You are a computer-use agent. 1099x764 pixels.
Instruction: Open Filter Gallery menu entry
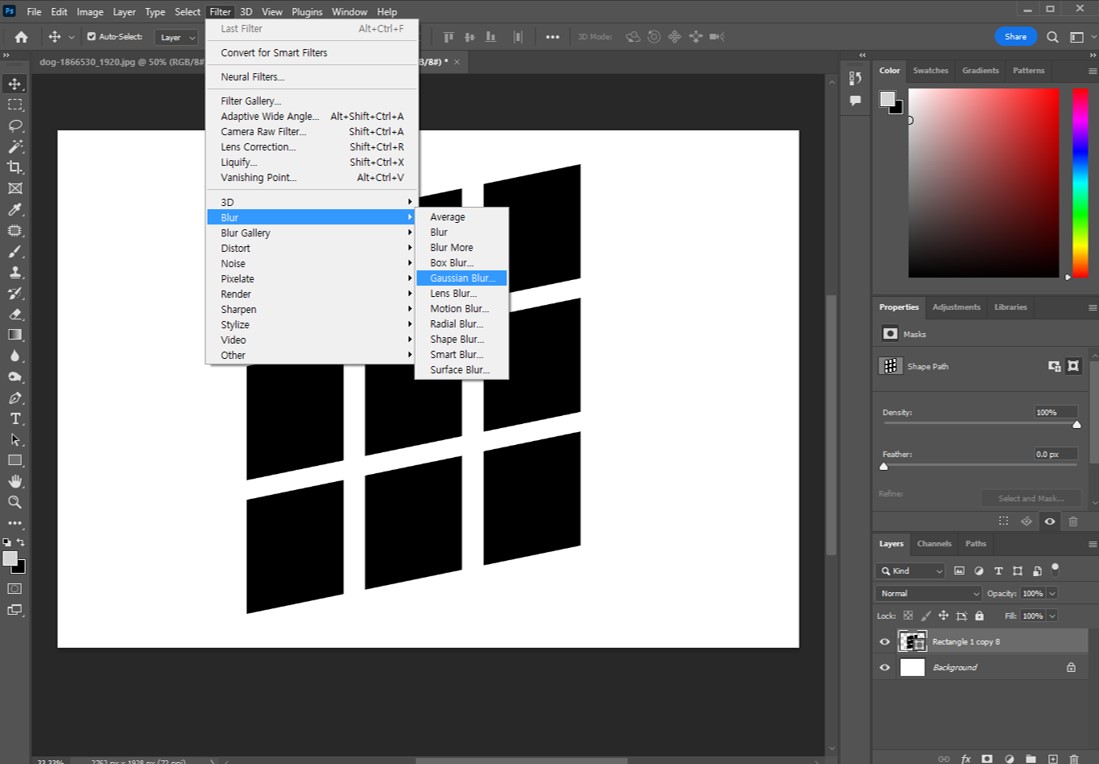click(x=312, y=101)
